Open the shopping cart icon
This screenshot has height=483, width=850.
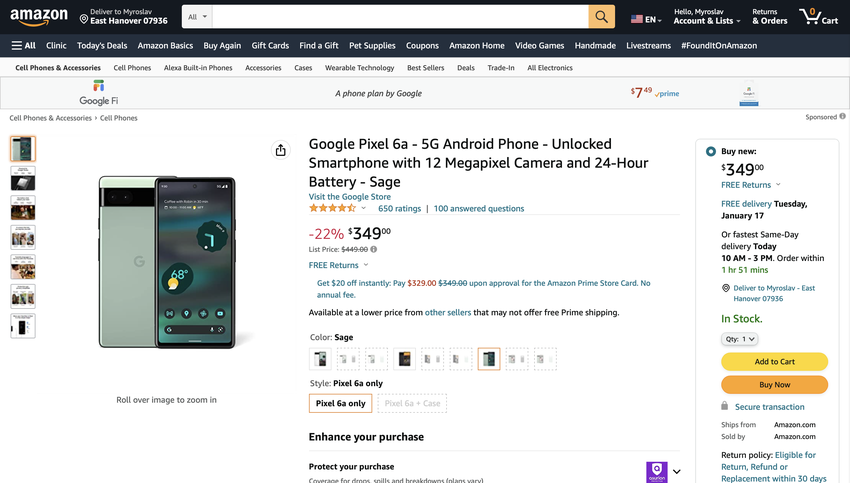tap(817, 17)
